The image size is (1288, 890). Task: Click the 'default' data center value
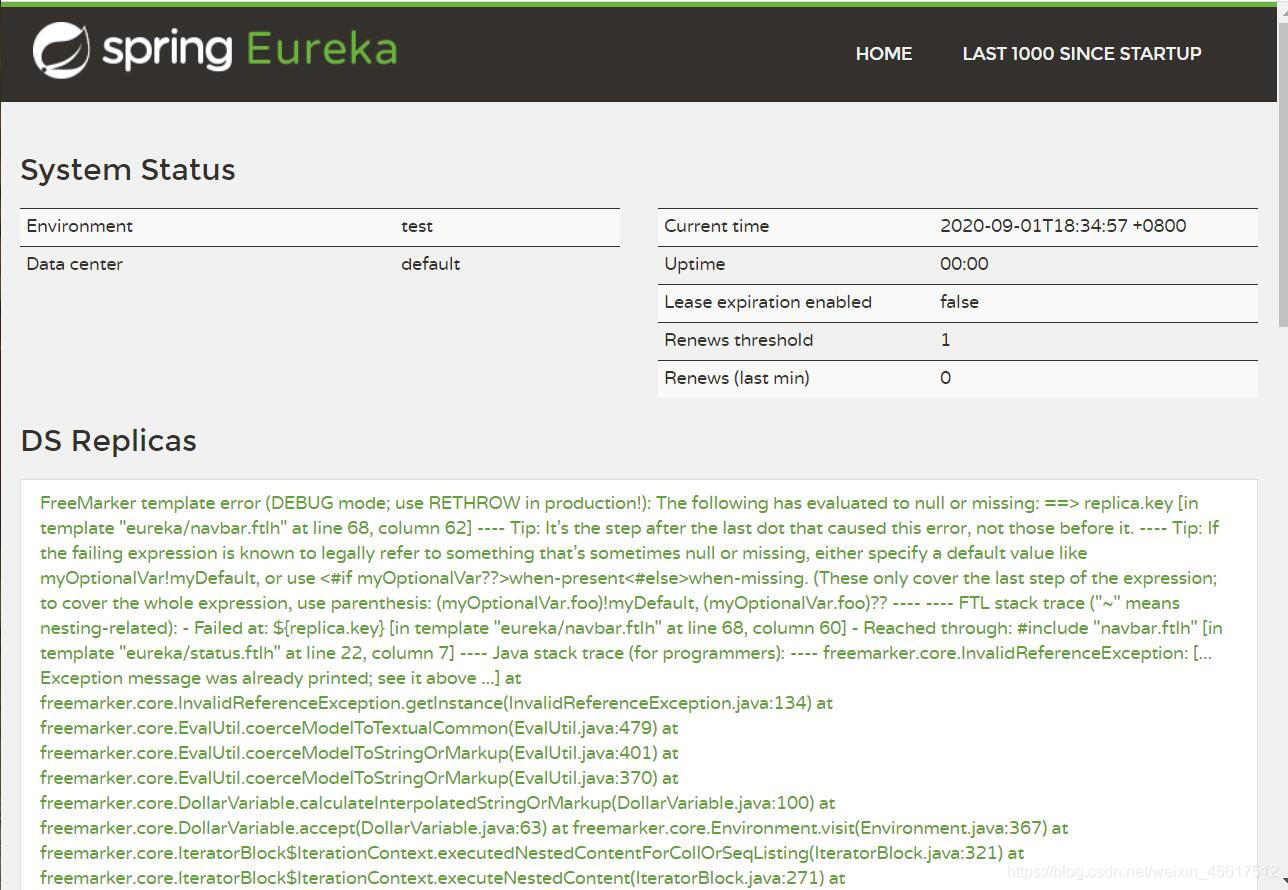(x=431, y=264)
